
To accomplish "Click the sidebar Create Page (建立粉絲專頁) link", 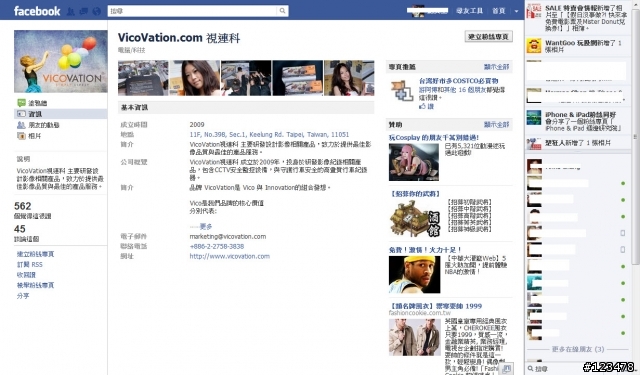I will [35, 254].
